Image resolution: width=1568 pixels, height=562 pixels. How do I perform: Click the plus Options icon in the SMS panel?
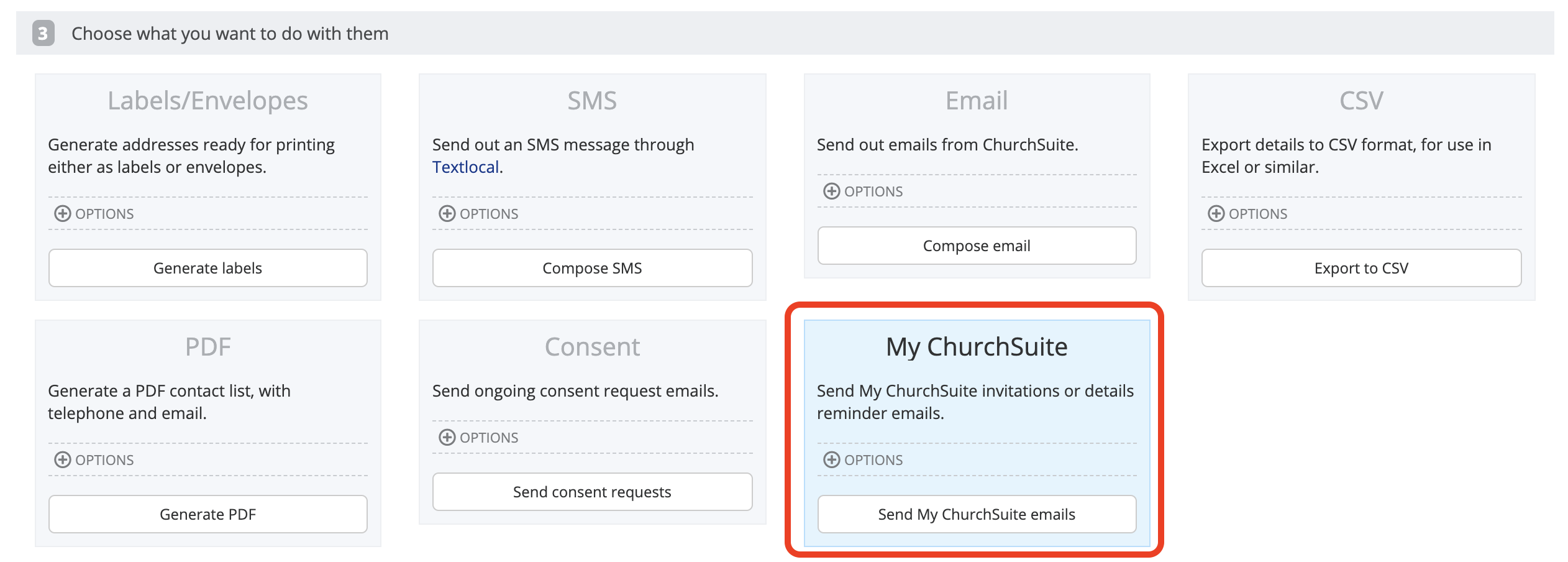[446, 213]
